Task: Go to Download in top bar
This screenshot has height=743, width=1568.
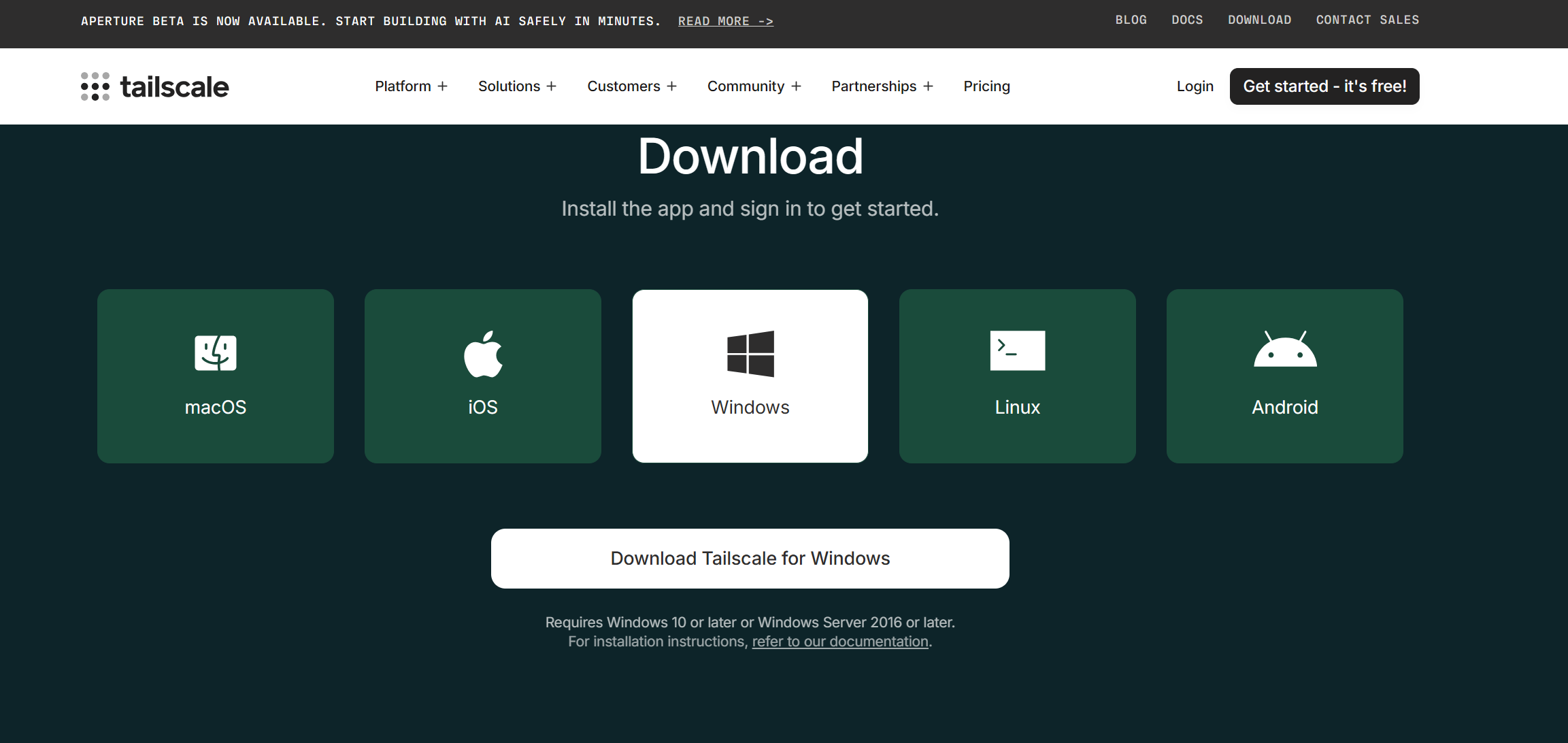Action: tap(1259, 20)
